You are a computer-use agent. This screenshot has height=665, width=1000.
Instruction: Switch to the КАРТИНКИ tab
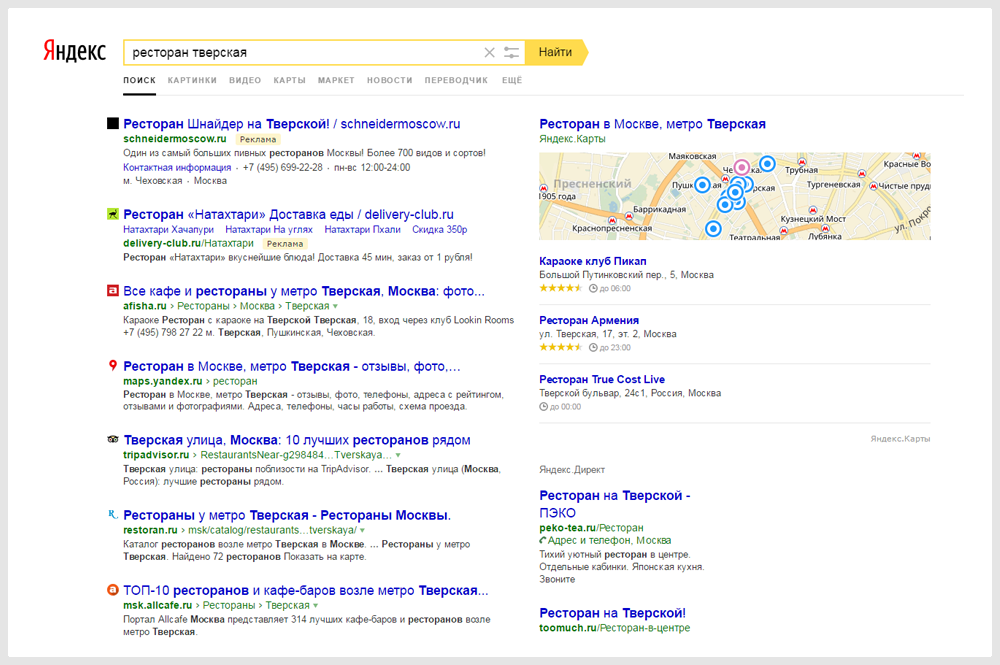(192, 80)
